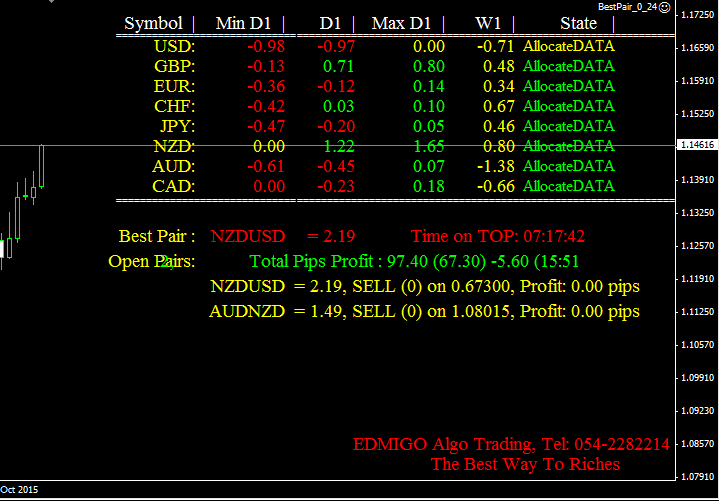Click EUR Max D1 value 0.14

click(429, 86)
